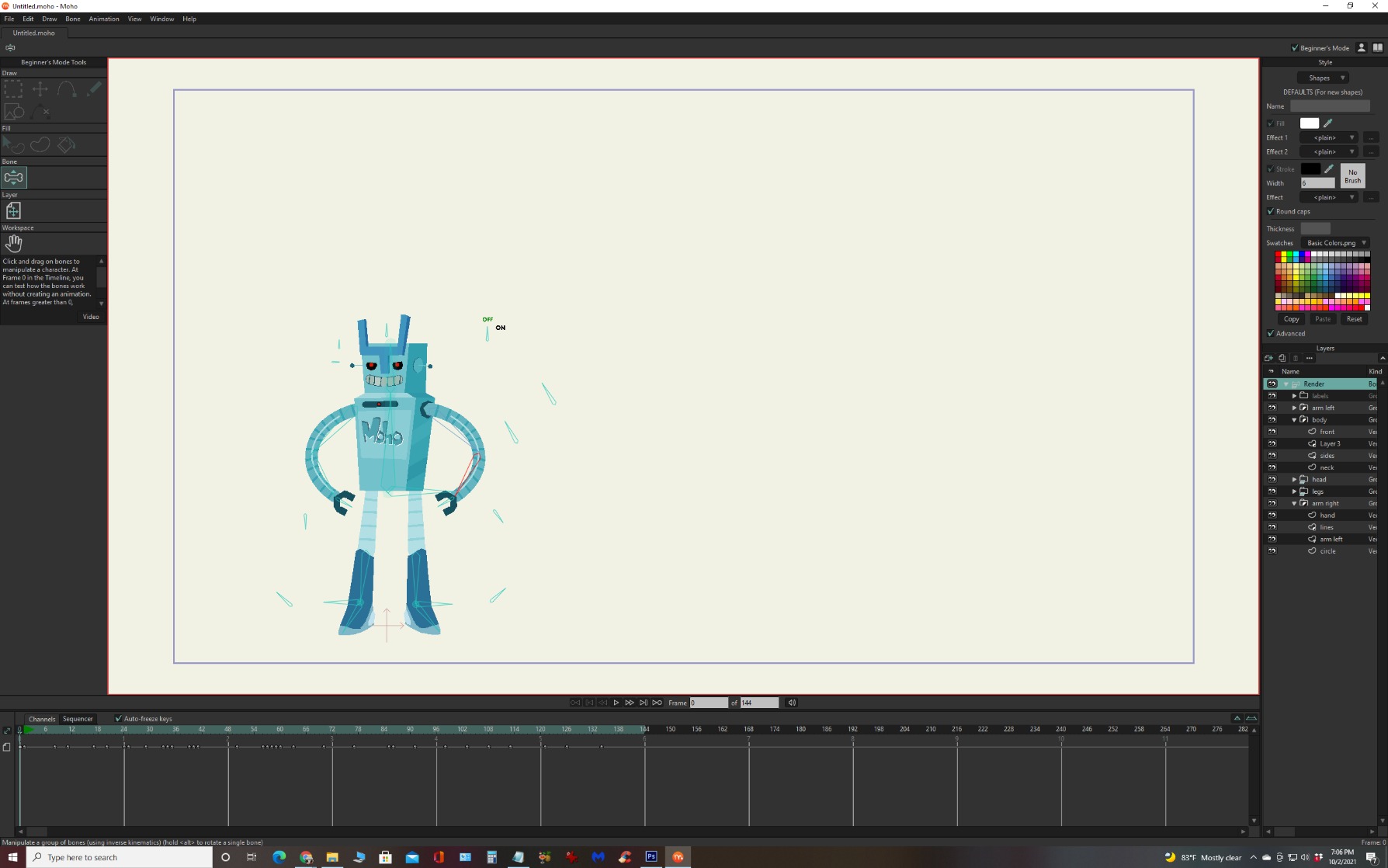Click the Reset style button

coord(1354,319)
